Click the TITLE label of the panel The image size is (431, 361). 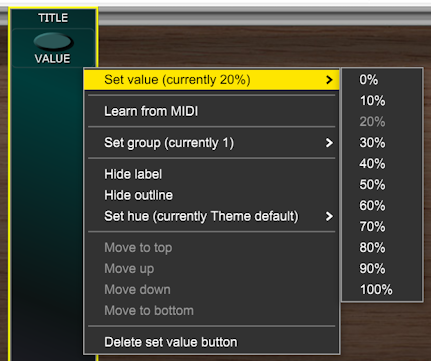(x=53, y=18)
